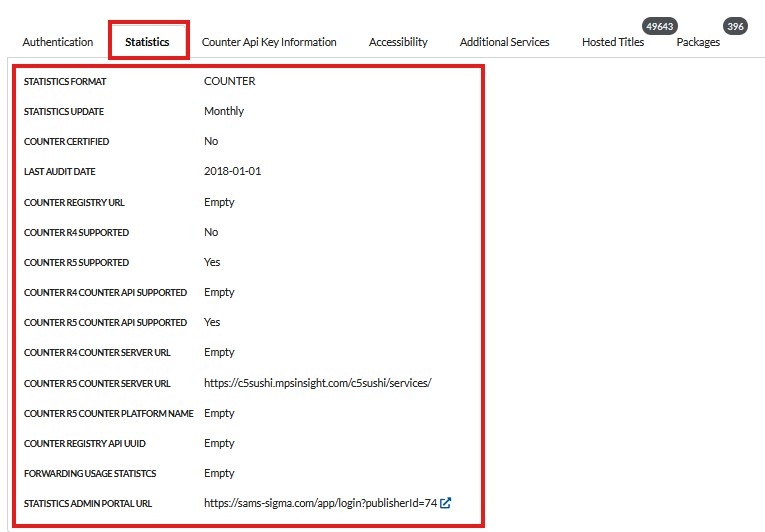Open the Additional Services tab
Image resolution: width=765 pixels, height=532 pixels.
tap(504, 42)
